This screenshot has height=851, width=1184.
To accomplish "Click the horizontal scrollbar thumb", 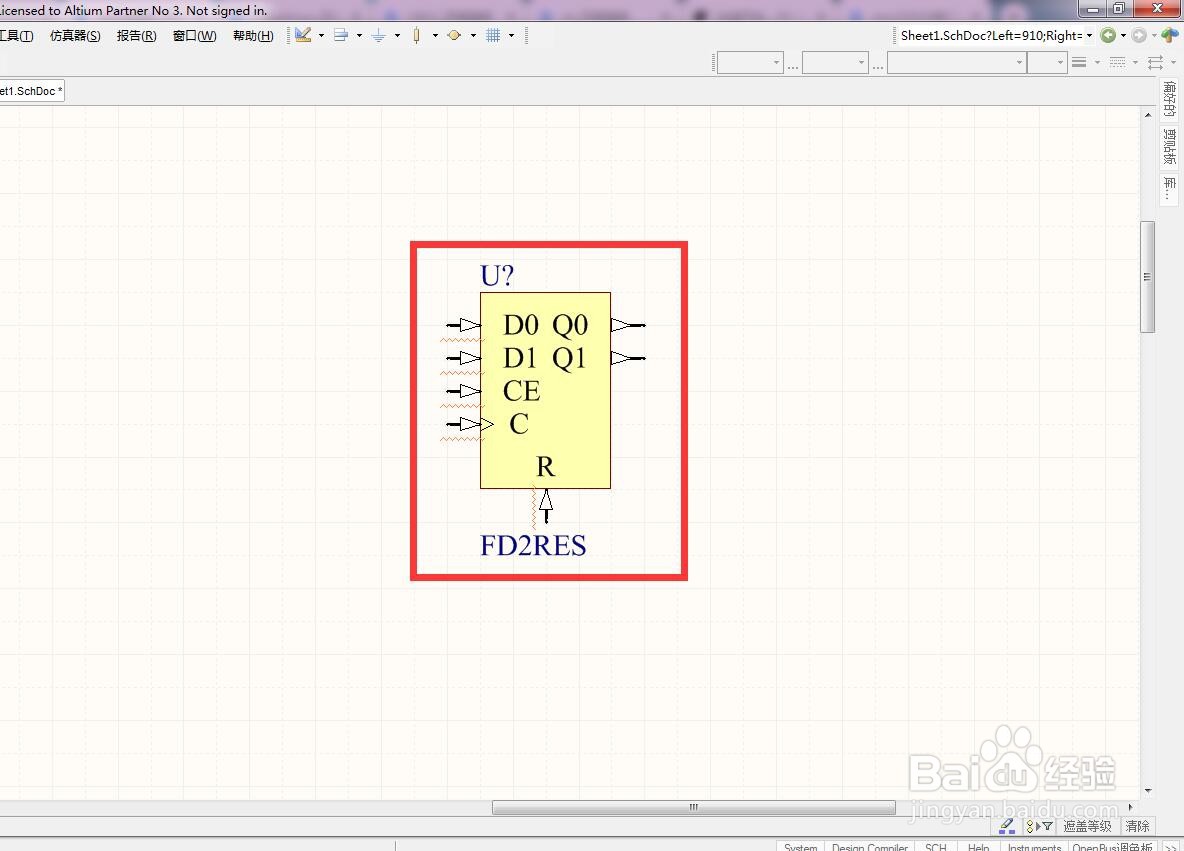I will [693, 807].
